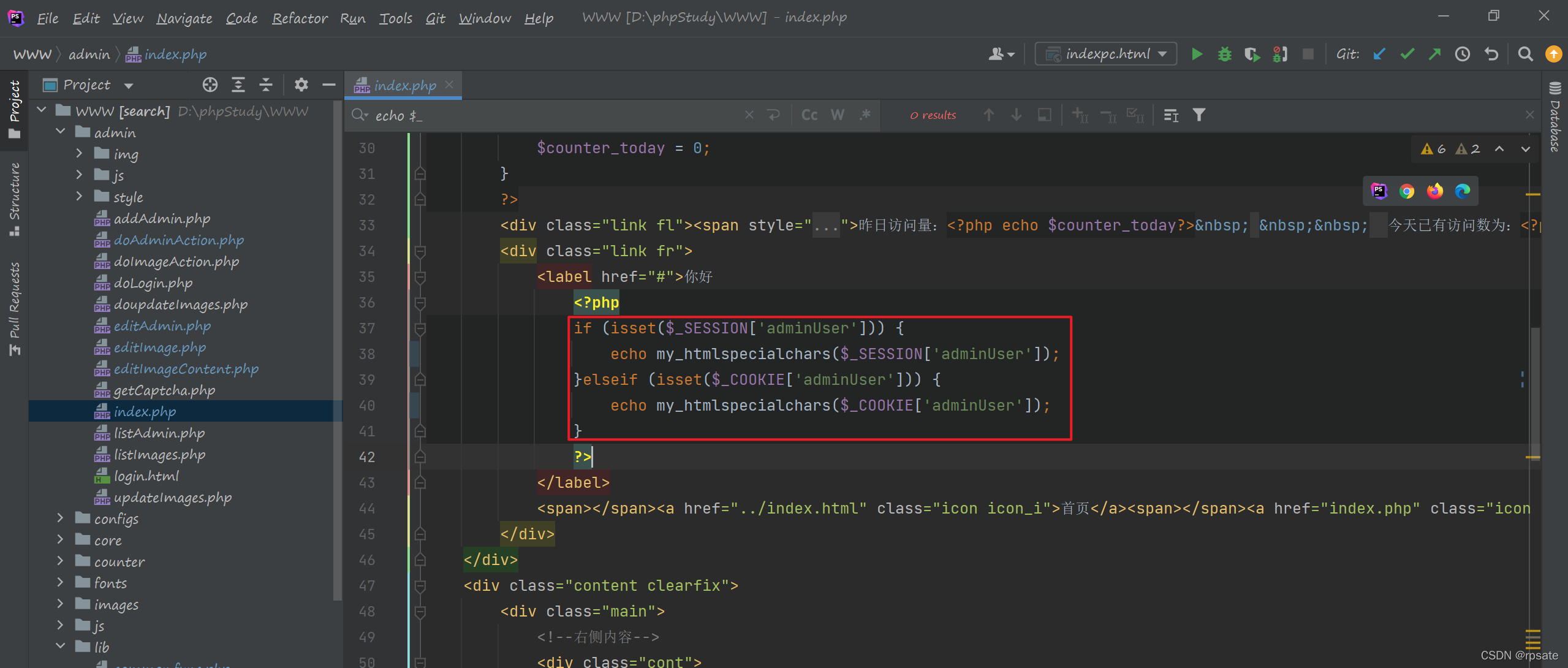Close the find bar
The width and height of the screenshot is (1568, 668).
(1529, 115)
